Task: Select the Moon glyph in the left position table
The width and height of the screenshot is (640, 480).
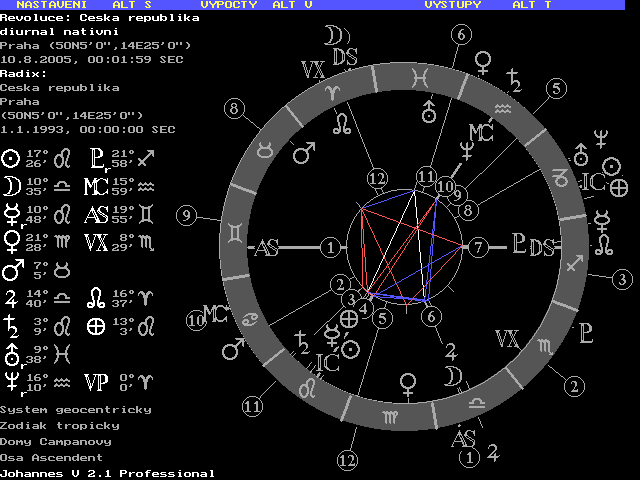Action: [11, 185]
